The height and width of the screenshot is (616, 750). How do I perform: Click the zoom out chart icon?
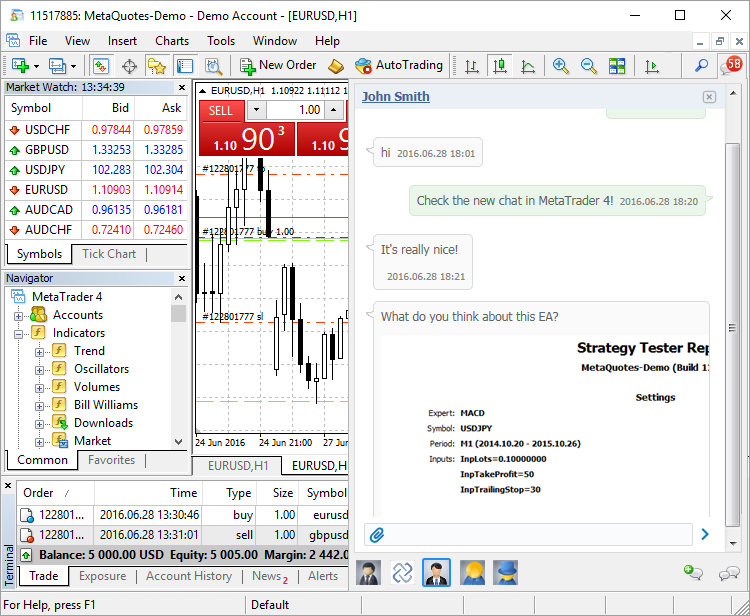[589, 66]
